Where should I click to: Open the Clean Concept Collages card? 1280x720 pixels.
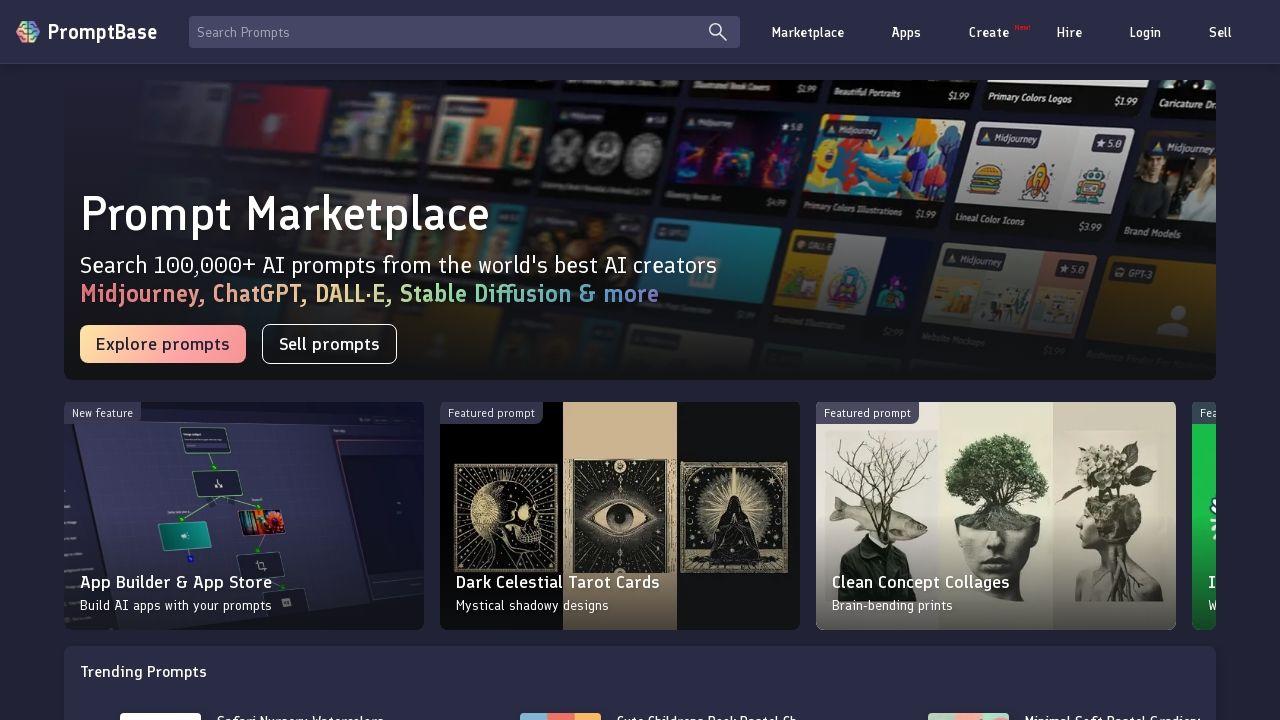pyautogui.click(x=996, y=516)
